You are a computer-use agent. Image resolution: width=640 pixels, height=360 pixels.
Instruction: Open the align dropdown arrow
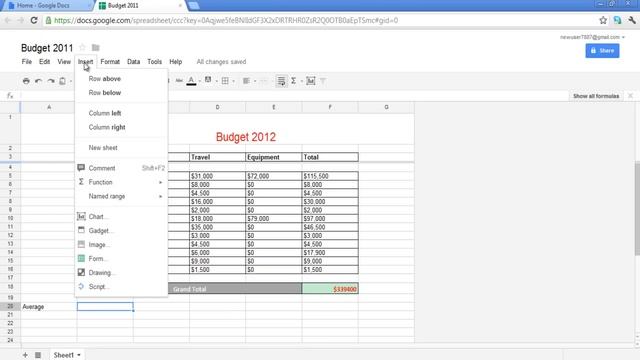pyautogui.click(x=255, y=81)
